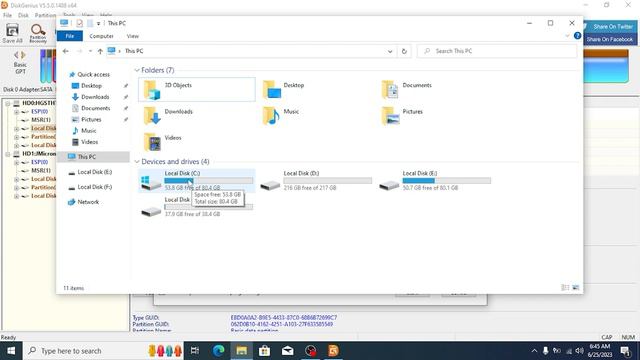Open DiskGenius Disk menu

(x=23, y=15)
